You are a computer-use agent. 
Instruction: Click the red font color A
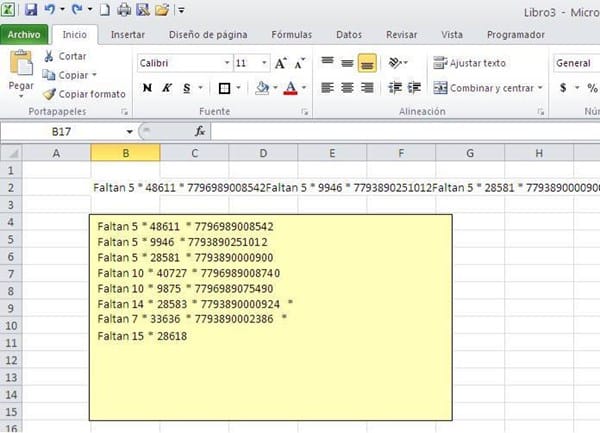(x=290, y=88)
